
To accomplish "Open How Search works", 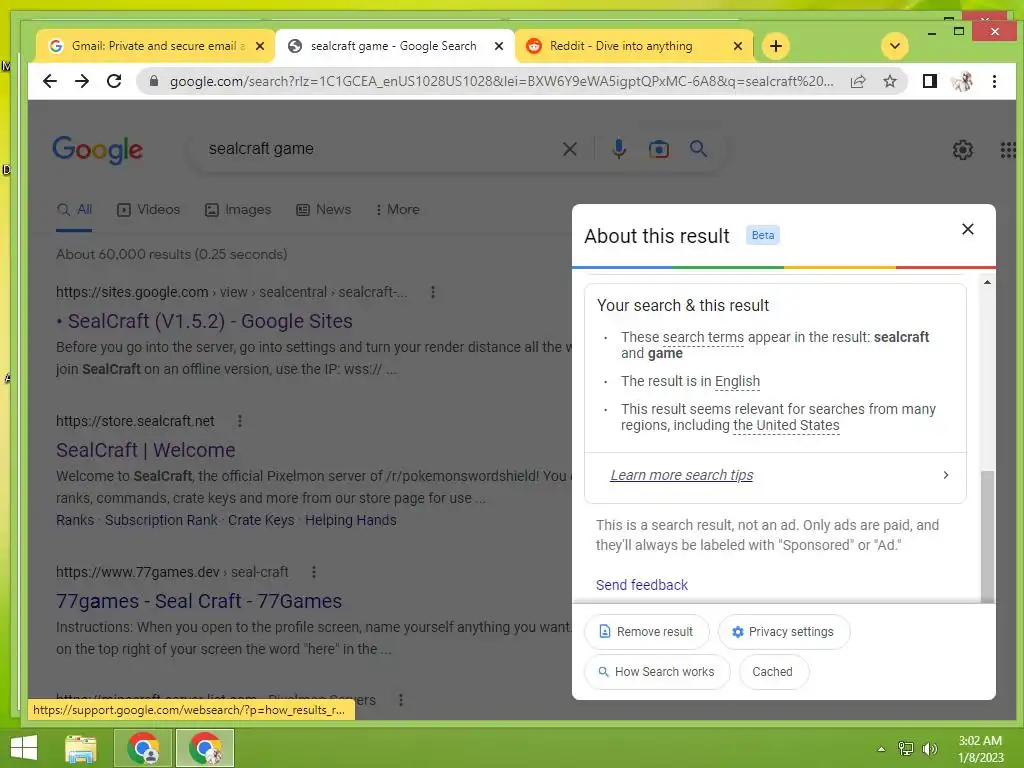I will (657, 672).
